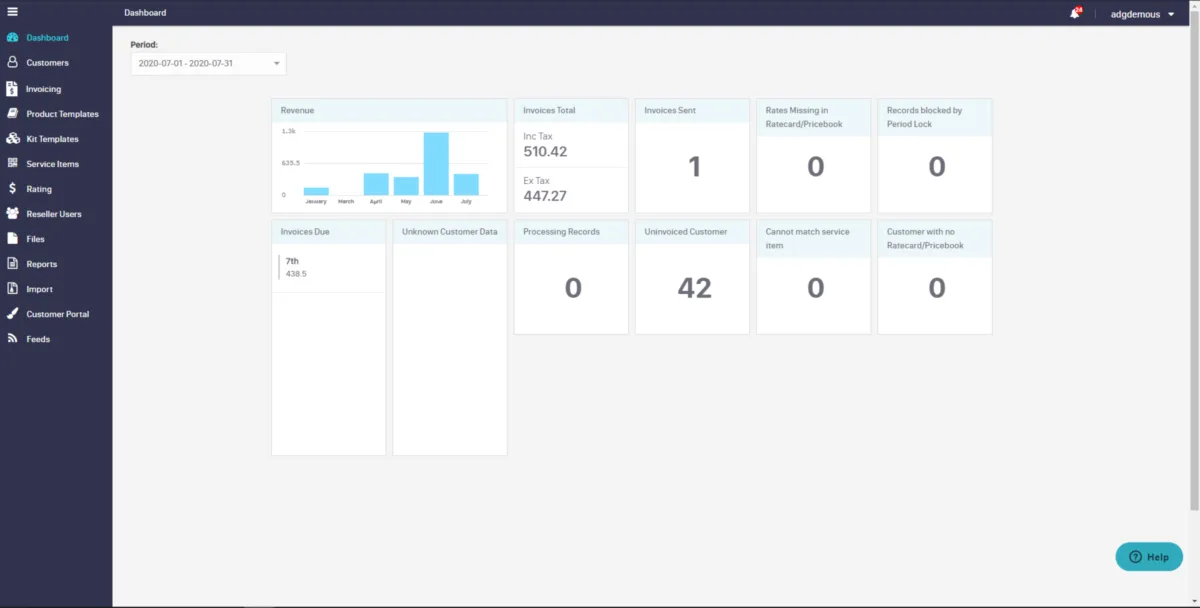Click the Uninvoiced Customer count 42
Viewport: 1200px width, 608px height.
click(x=693, y=289)
